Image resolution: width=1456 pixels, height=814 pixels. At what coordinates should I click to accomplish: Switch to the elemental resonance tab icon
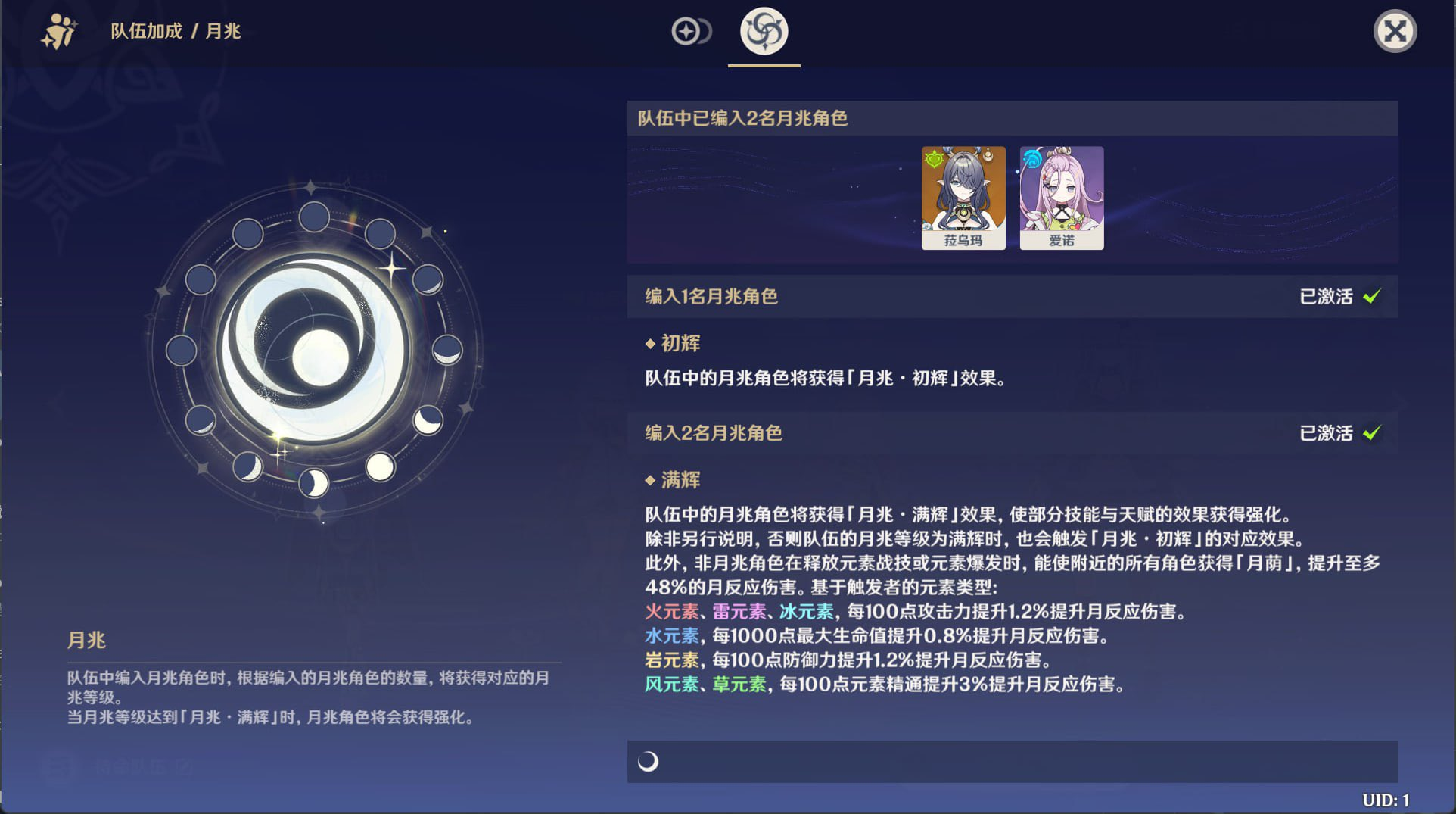[691, 32]
